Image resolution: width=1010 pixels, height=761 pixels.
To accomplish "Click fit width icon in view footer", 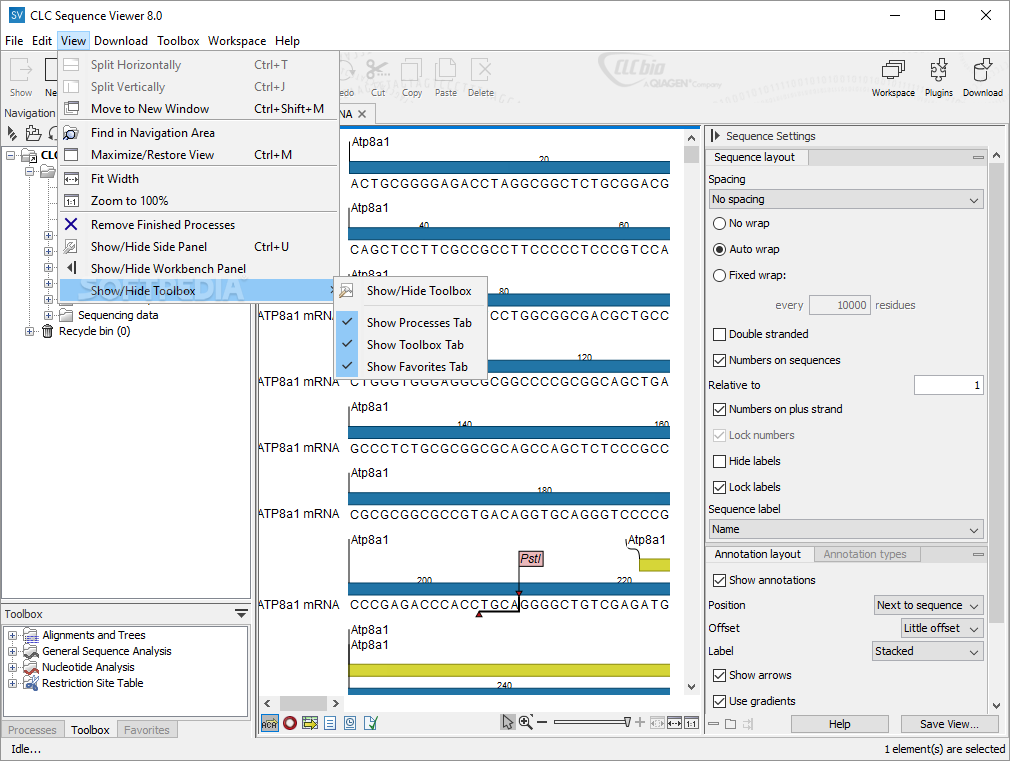I will click(x=674, y=723).
